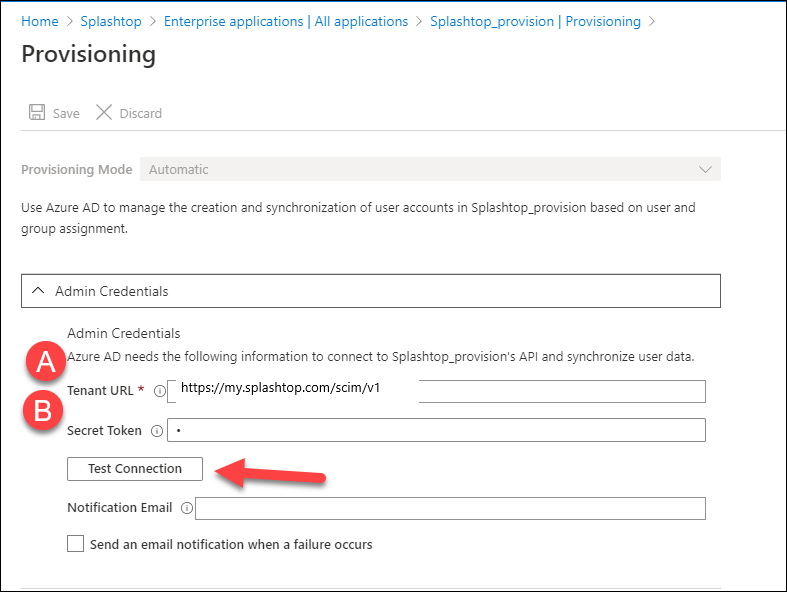Click the Notification Email info icon

coord(187,508)
